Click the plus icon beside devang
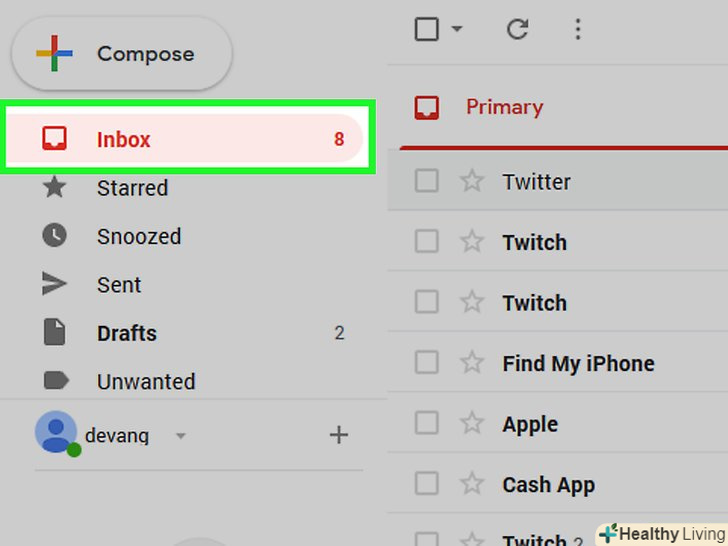Image resolution: width=728 pixels, height=546 pixels. coord(339,435)
